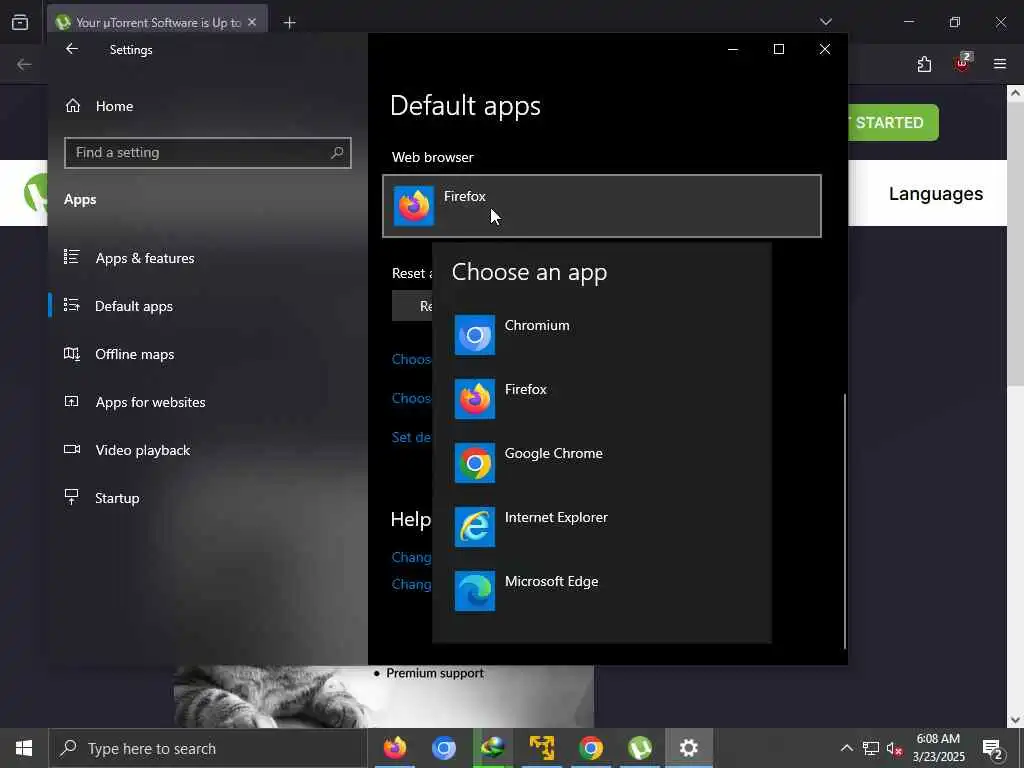Click the Settings gear taskbar icon
Screen dimensions: 1024x768
click(688, 748)
